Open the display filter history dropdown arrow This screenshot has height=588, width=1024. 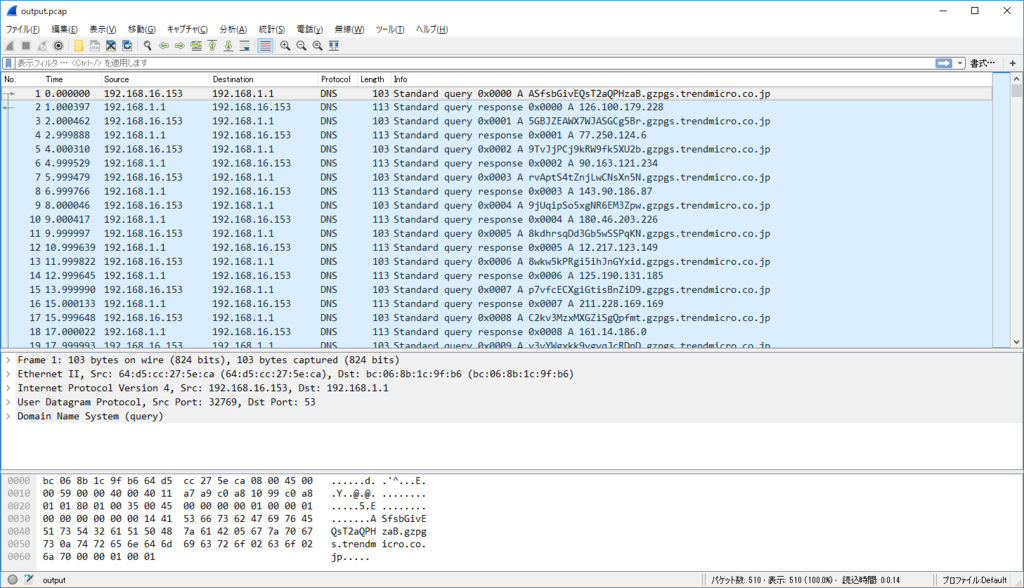(x=960, y=63)
